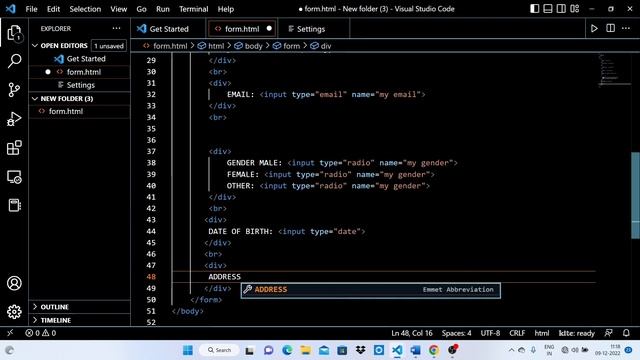Screen dimensions: 640x360
Task: Open Google Chrome from taskbar
Action: [x=433, y=350]
